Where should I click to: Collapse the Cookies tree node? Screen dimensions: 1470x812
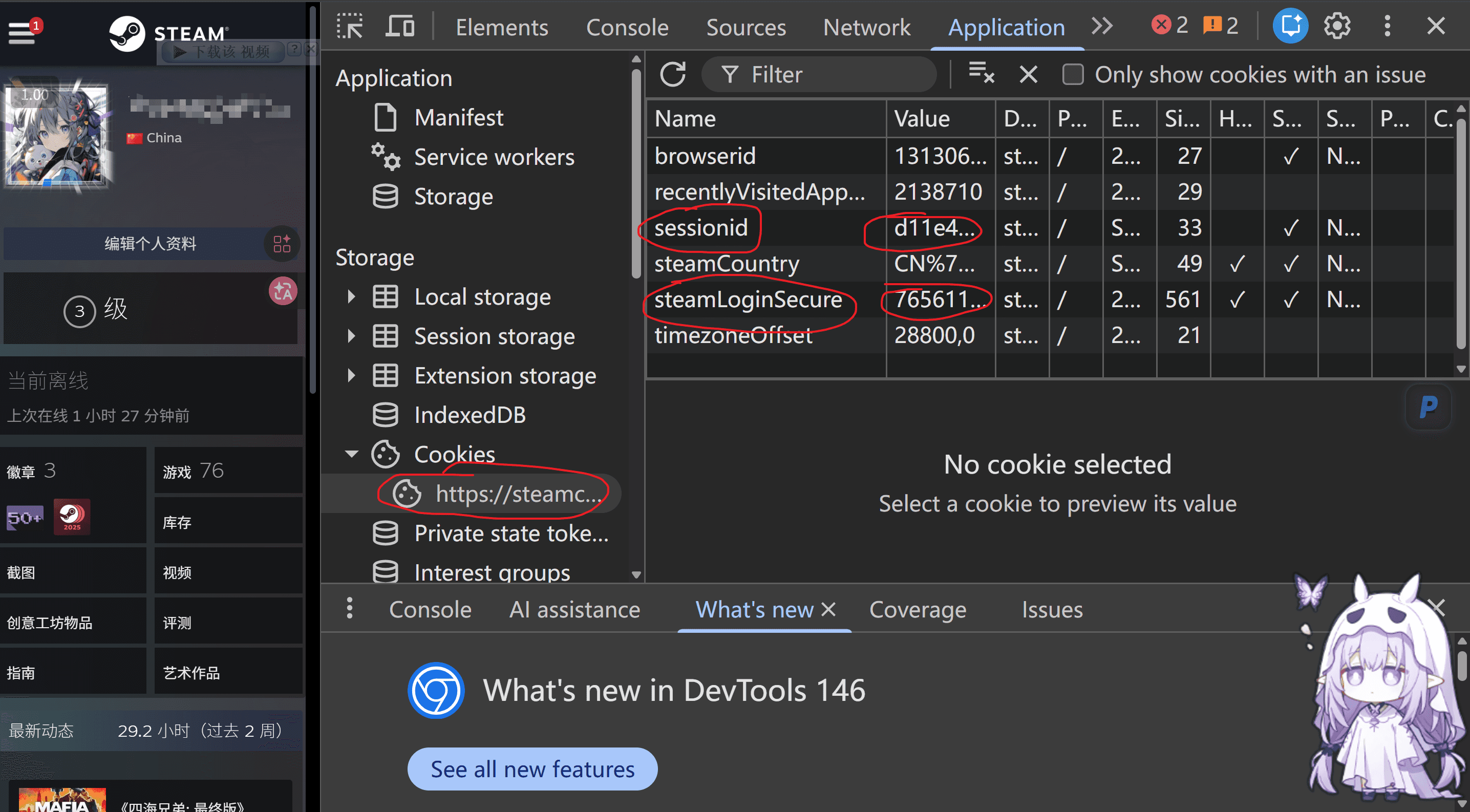click(352, 454)
